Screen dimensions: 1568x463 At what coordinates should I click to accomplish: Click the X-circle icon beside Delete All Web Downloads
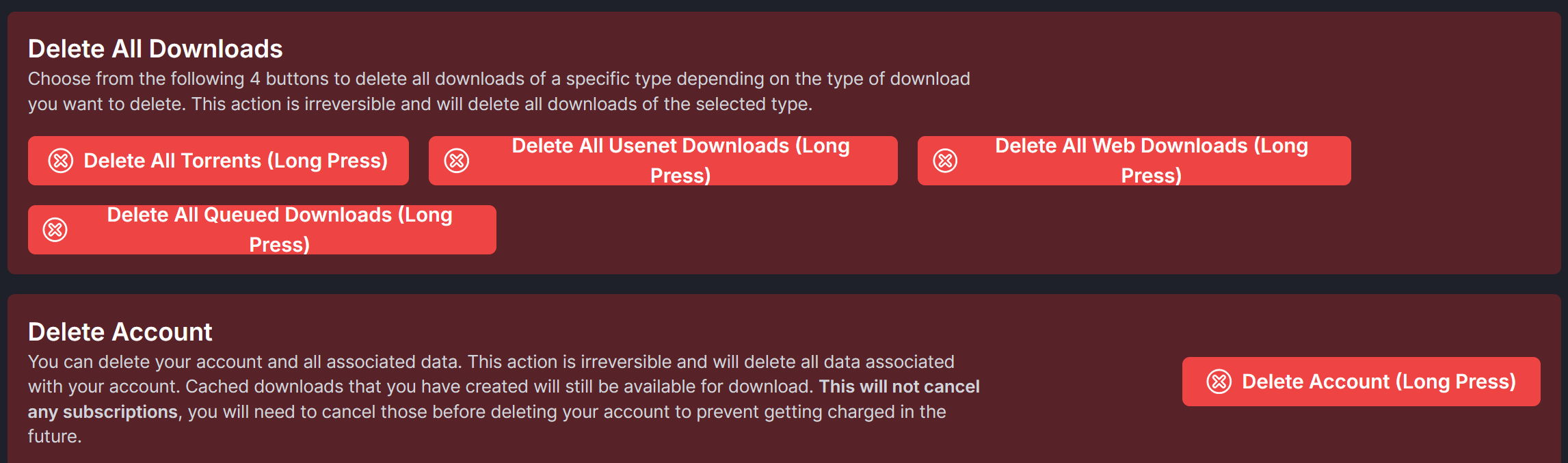coord(946,161)
